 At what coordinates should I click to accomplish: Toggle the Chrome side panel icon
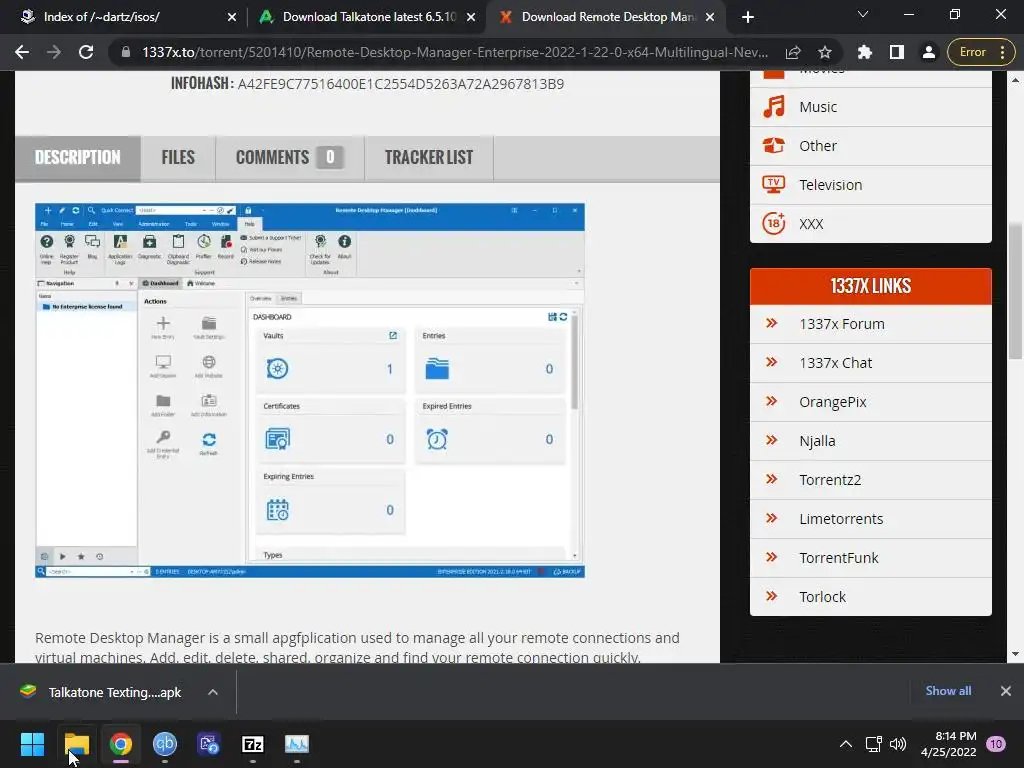pyautogui.click(x=897, y=52)
